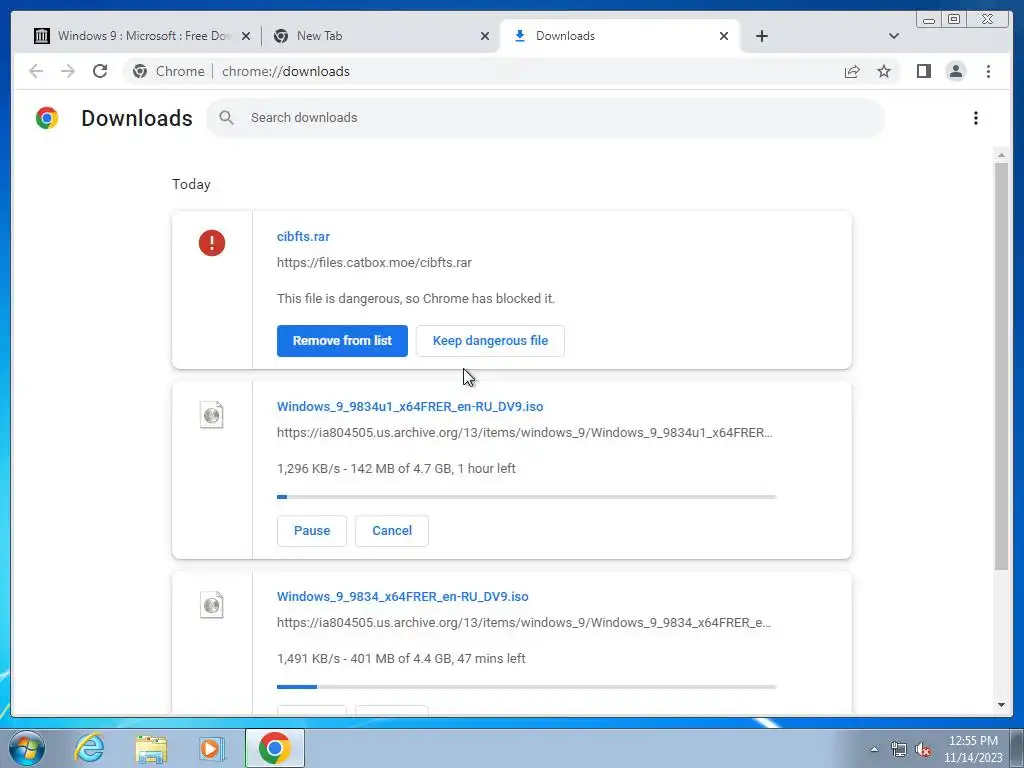Click the files.catbox.moe source URL
Viewport: 1024px width, 768px height.
[374, 263]
